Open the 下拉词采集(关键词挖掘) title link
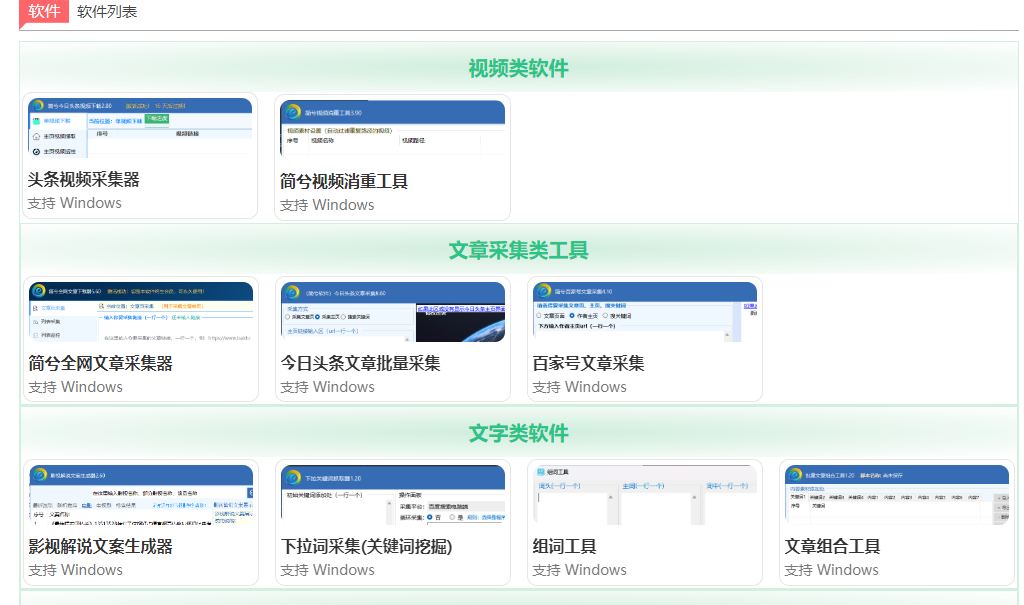The height and width of the screenshot is (605, 1024). [x=366, y=547]
